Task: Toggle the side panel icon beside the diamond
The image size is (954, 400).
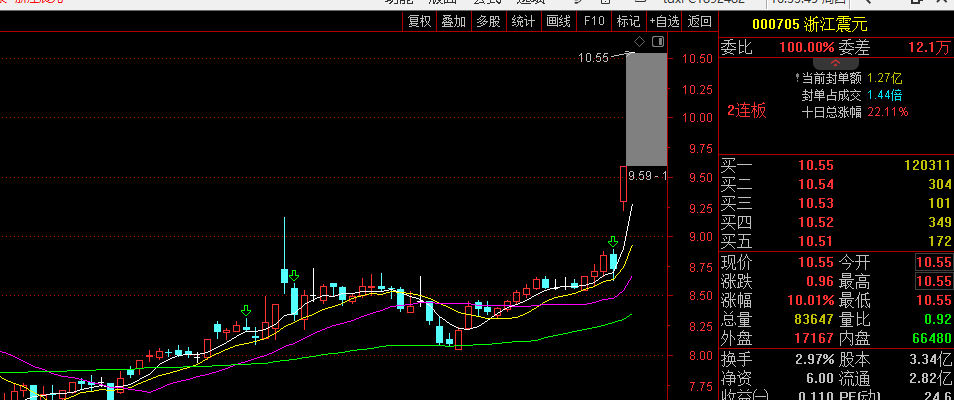Action: tap(658, 41)
